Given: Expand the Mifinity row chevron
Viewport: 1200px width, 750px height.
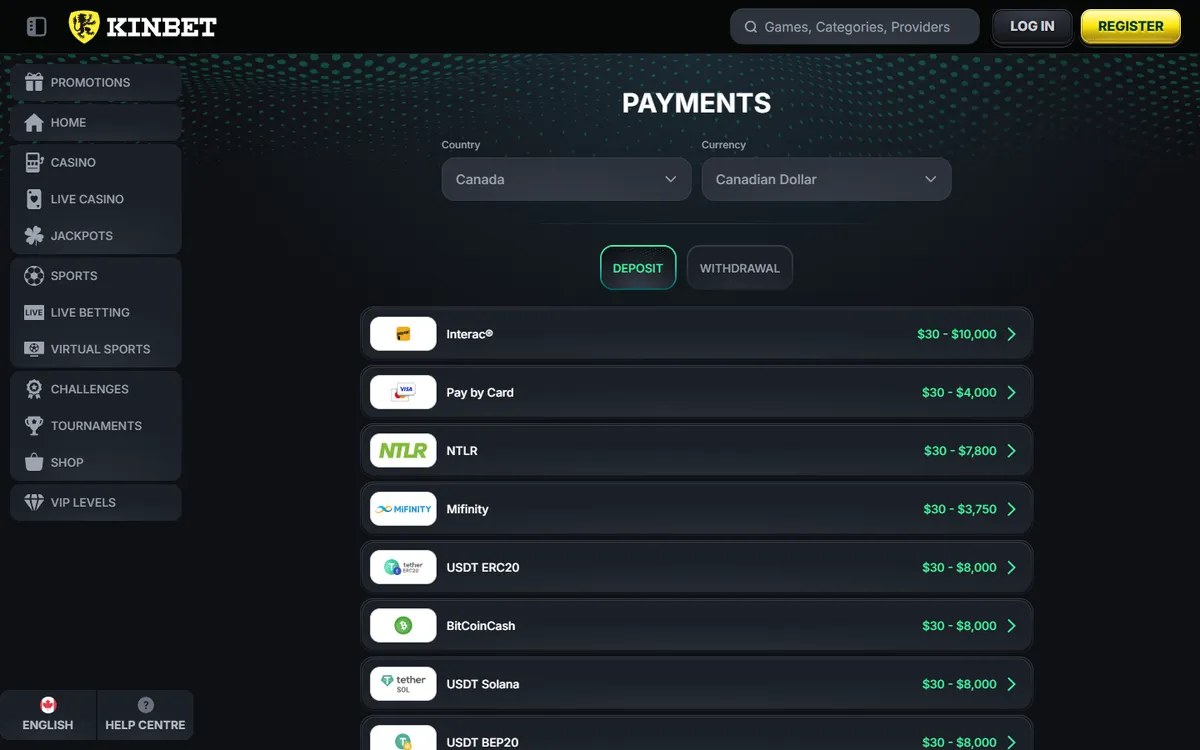Looking at the screenshot, I should [1012, 509].
